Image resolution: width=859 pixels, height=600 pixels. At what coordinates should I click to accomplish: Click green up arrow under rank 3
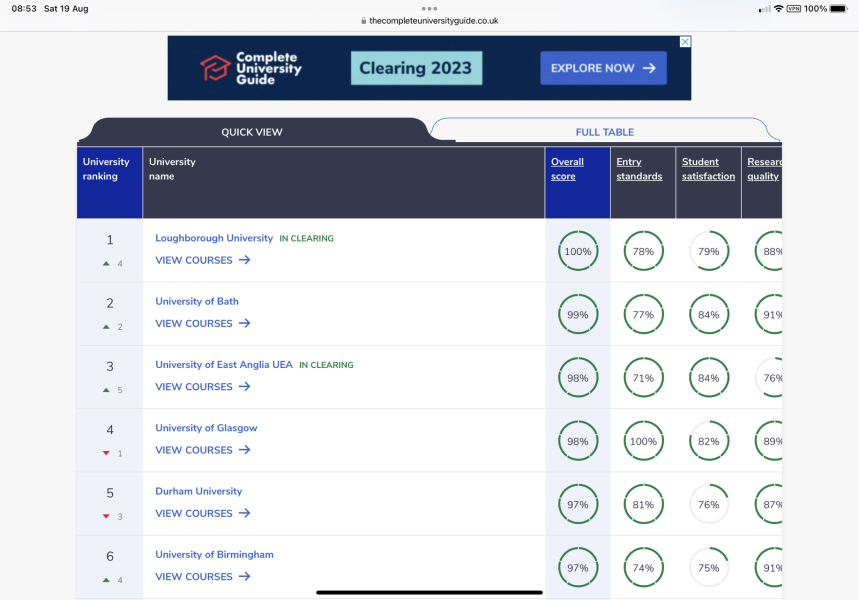pos(106,390)
